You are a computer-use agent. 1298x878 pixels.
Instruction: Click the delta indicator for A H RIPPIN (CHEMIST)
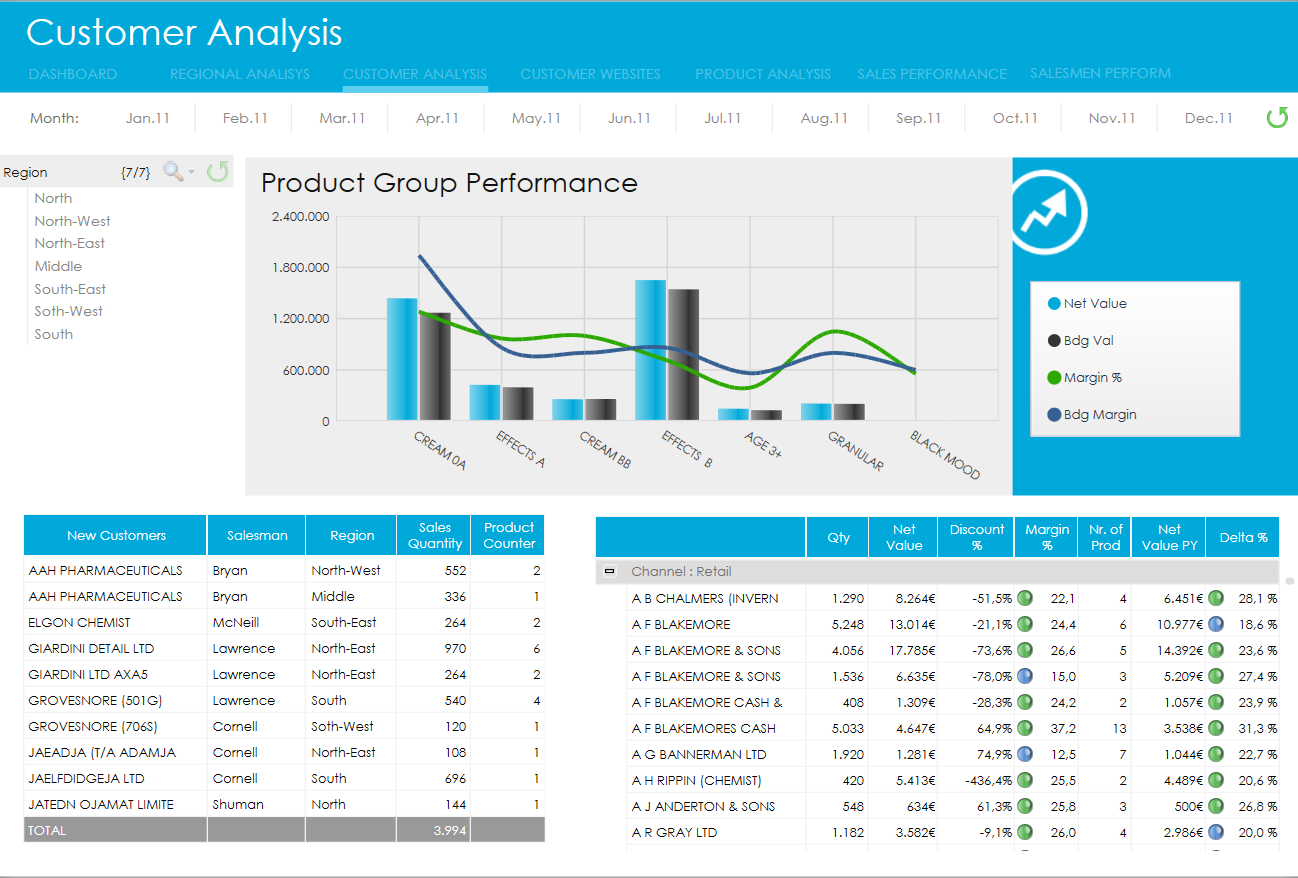(x=1215, y=780)
